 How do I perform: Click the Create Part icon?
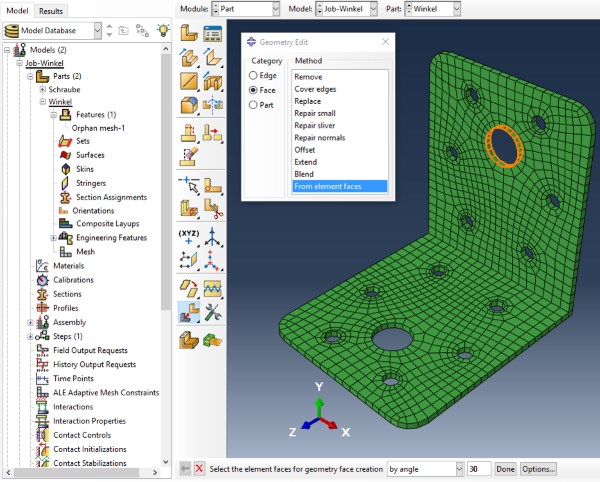point(189,33)
